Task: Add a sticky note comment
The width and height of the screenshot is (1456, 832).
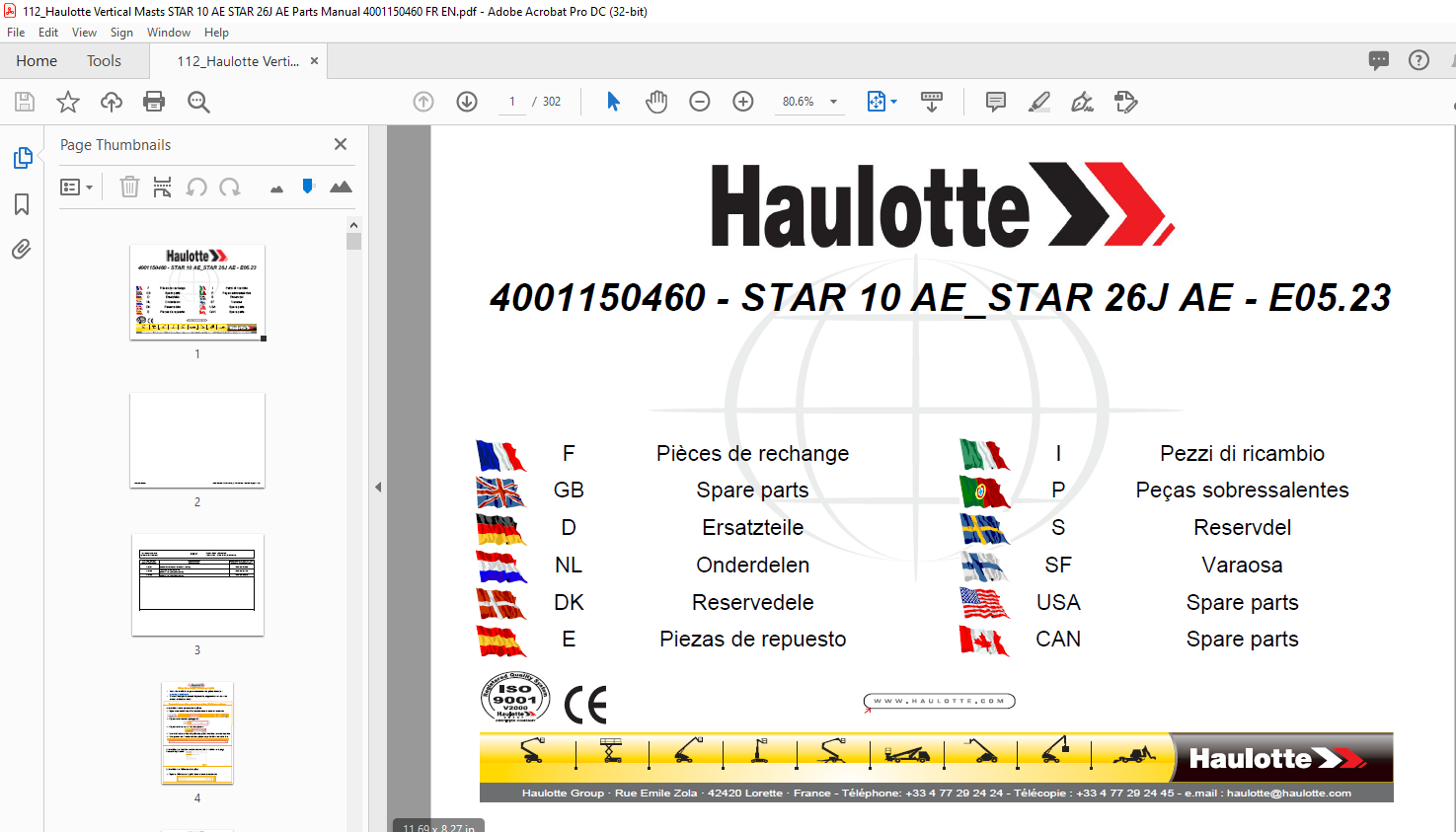Action: (996, 102)
